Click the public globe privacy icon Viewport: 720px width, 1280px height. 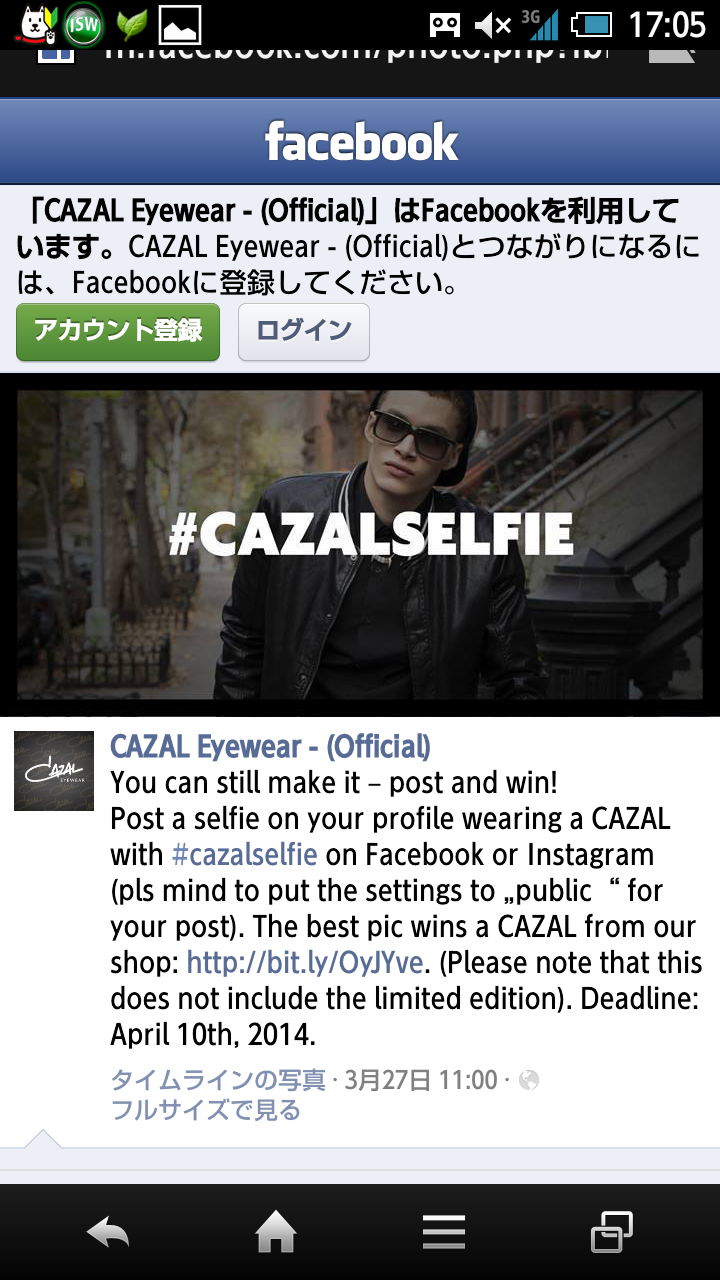click(x=529, y=1080)
